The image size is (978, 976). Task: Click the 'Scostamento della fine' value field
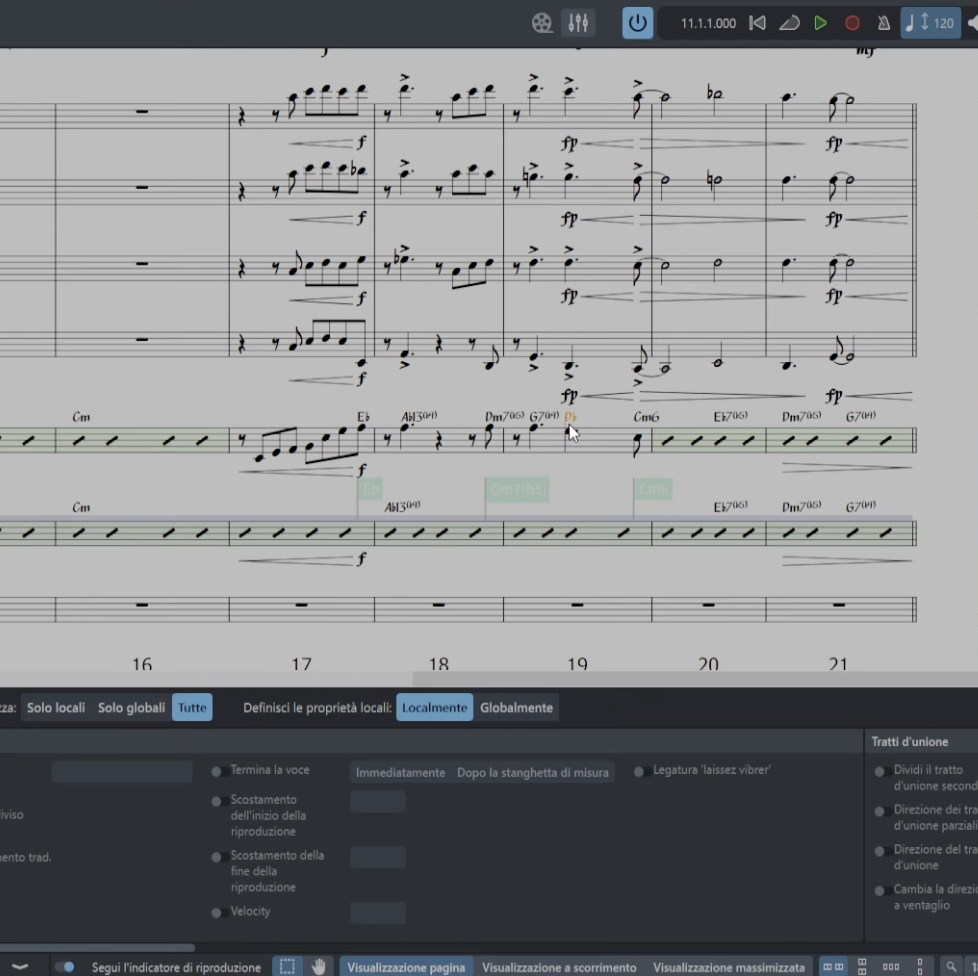378,857
